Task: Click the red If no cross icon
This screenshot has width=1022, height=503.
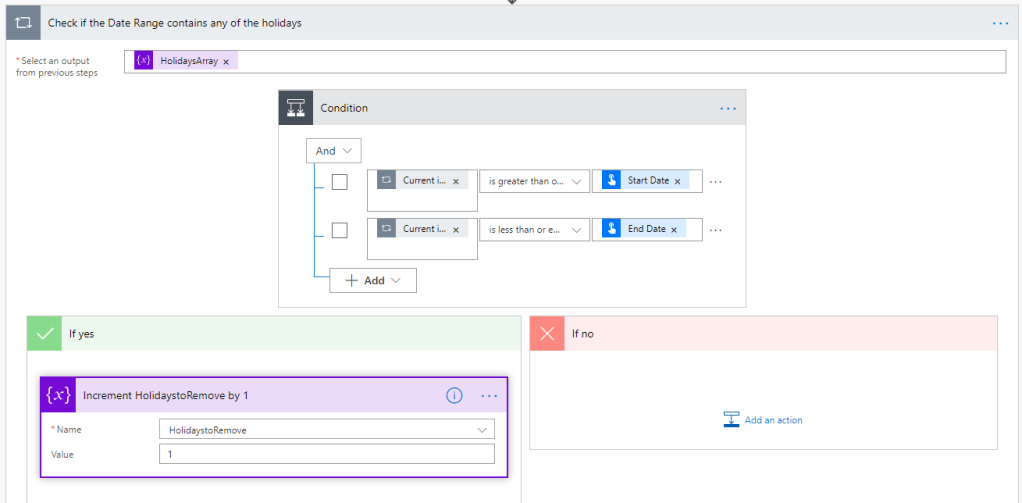Action: coord(547,334)
